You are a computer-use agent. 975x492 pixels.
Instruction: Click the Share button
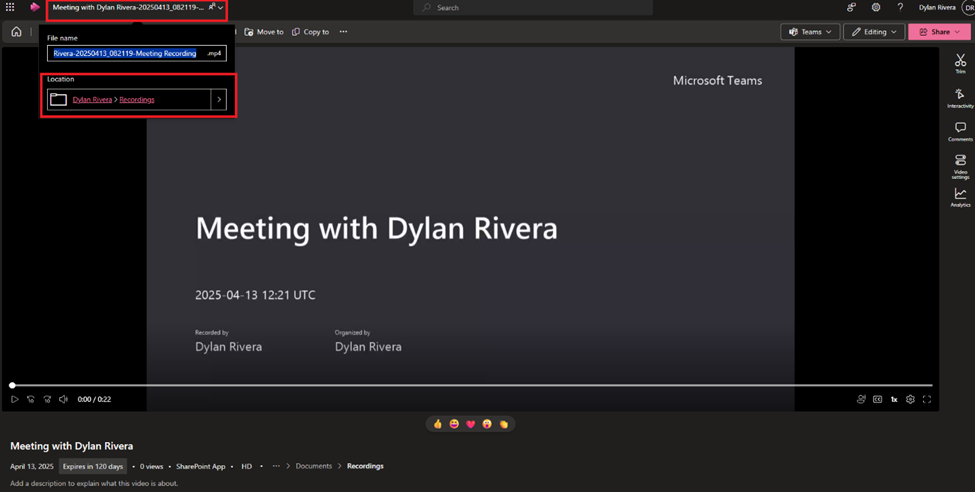[939, 32]
